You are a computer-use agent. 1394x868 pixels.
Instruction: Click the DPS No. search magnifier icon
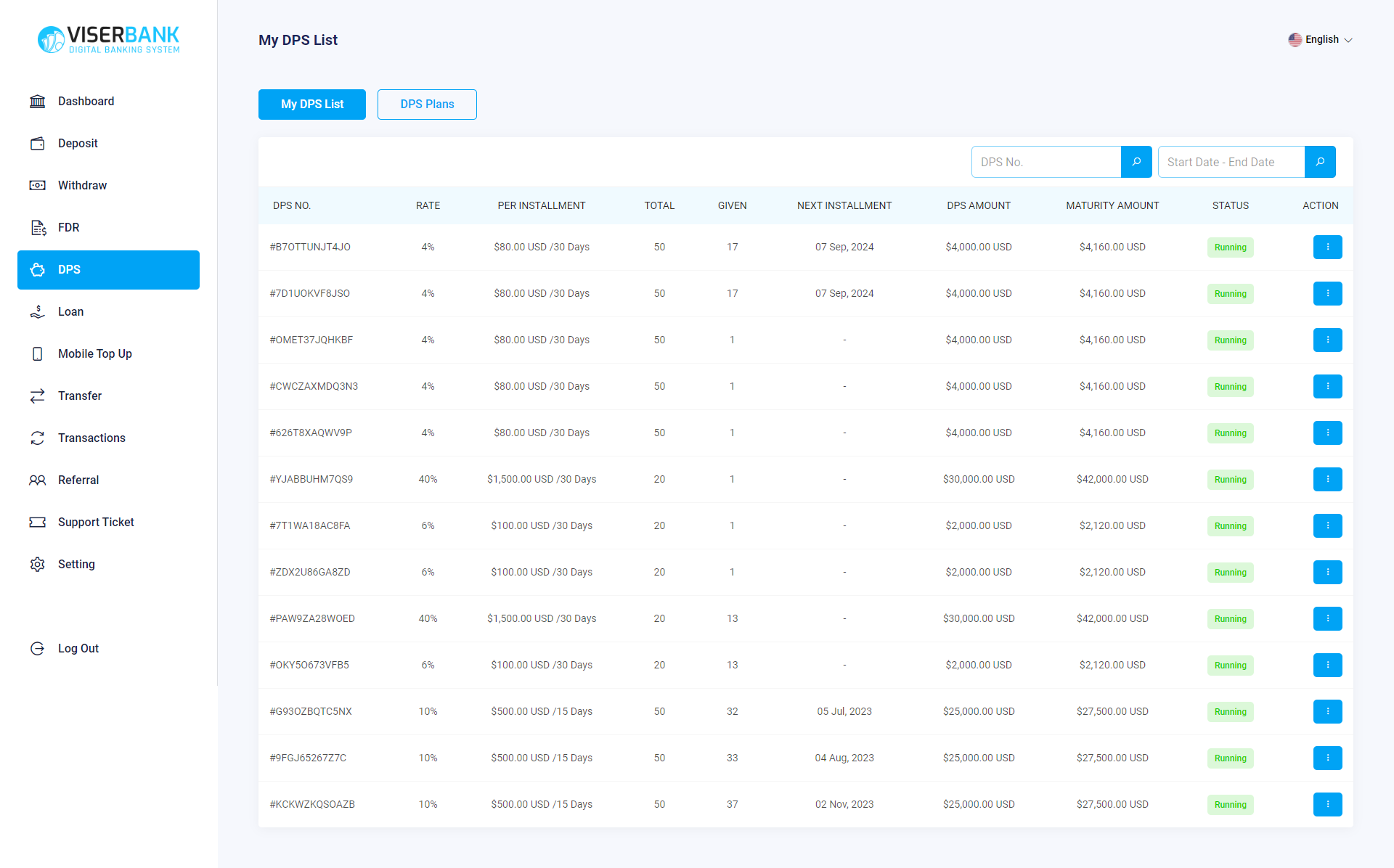pyautogui.click(x=1136, y=162)
